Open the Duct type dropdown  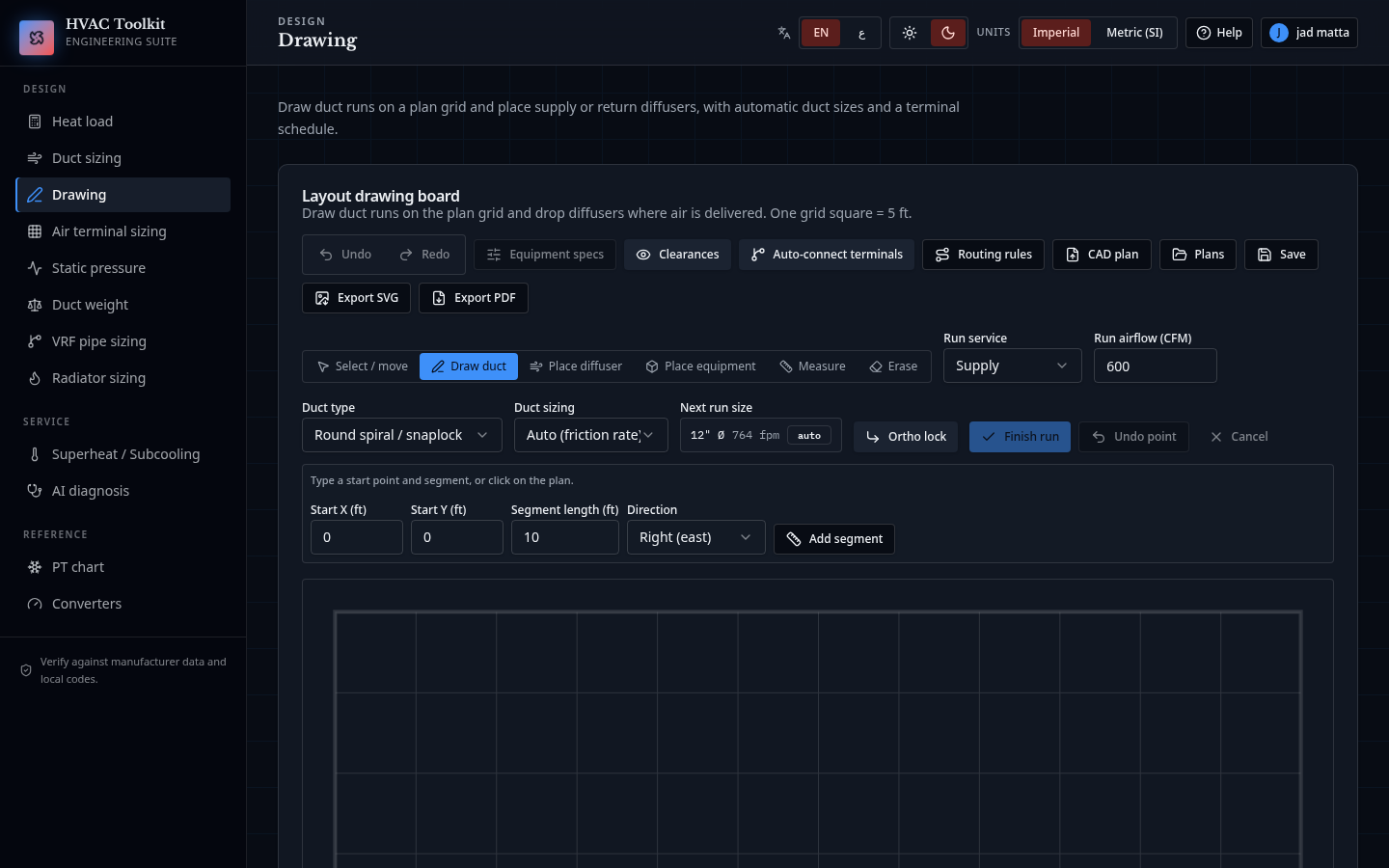click(402, 435)
